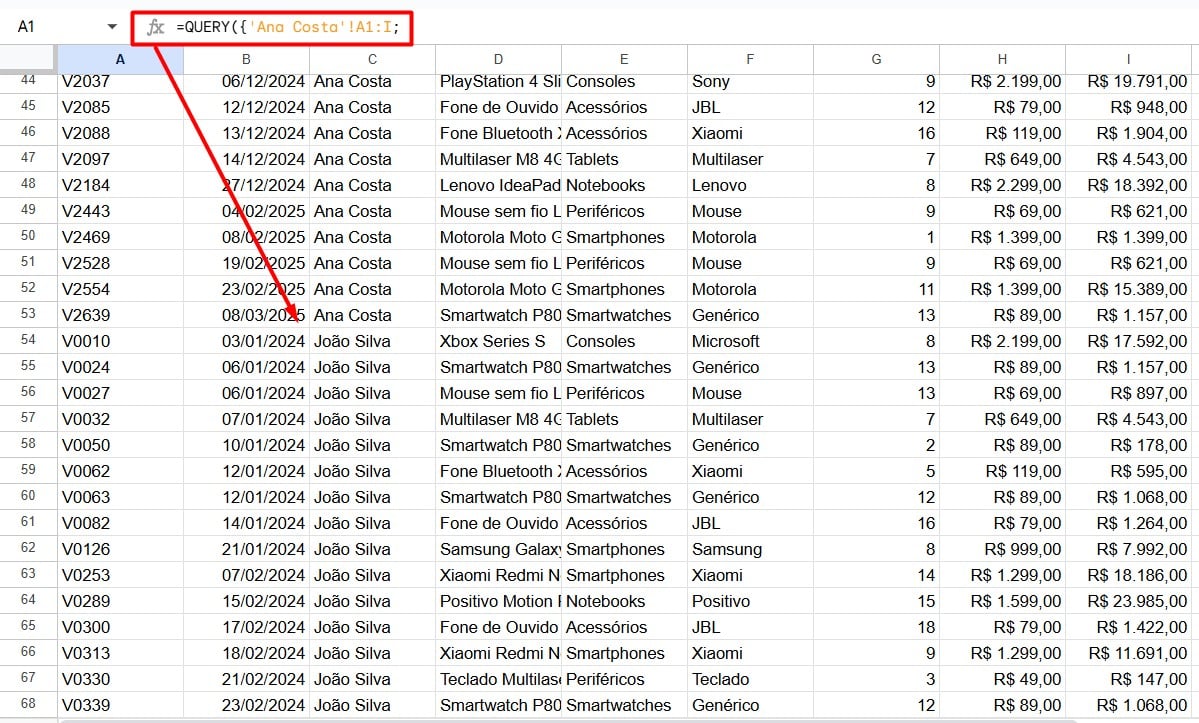
Task: Click Positivo Motion product cell
Action: [x=499, y=601]
